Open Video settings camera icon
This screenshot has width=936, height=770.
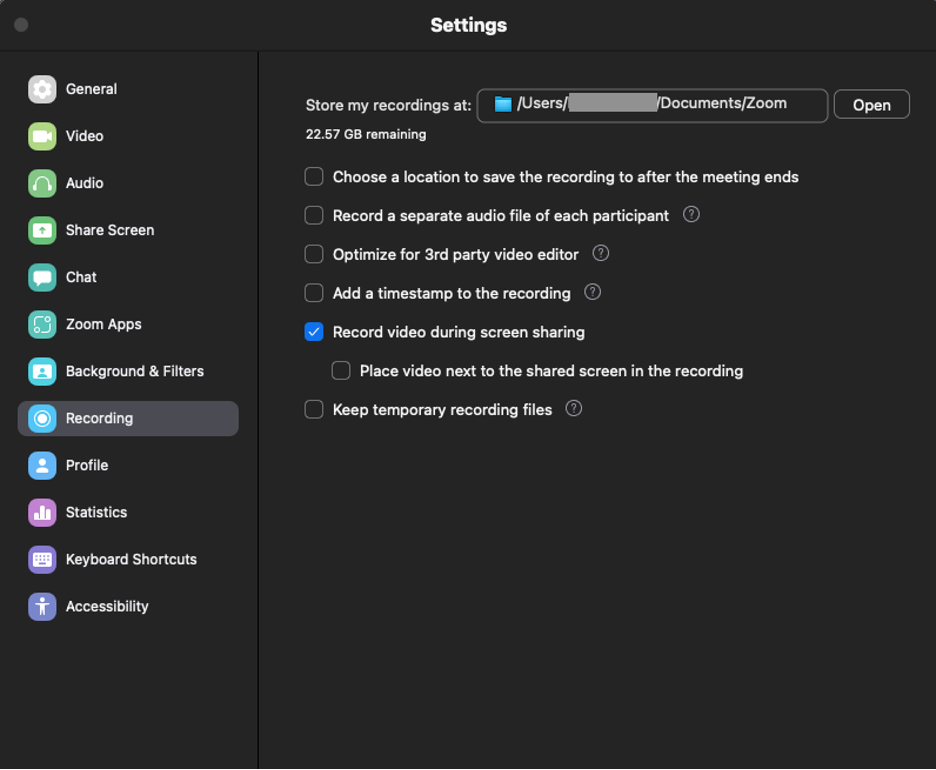coord(42,136)
